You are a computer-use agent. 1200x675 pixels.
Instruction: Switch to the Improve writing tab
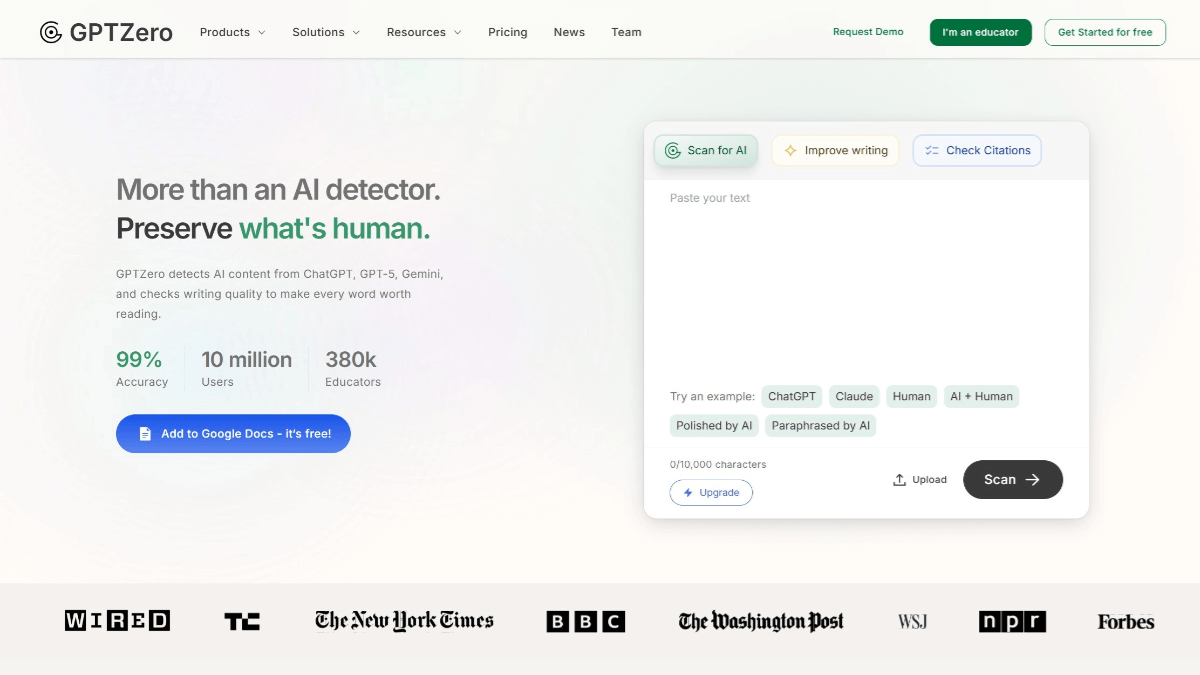click(836, 151)
